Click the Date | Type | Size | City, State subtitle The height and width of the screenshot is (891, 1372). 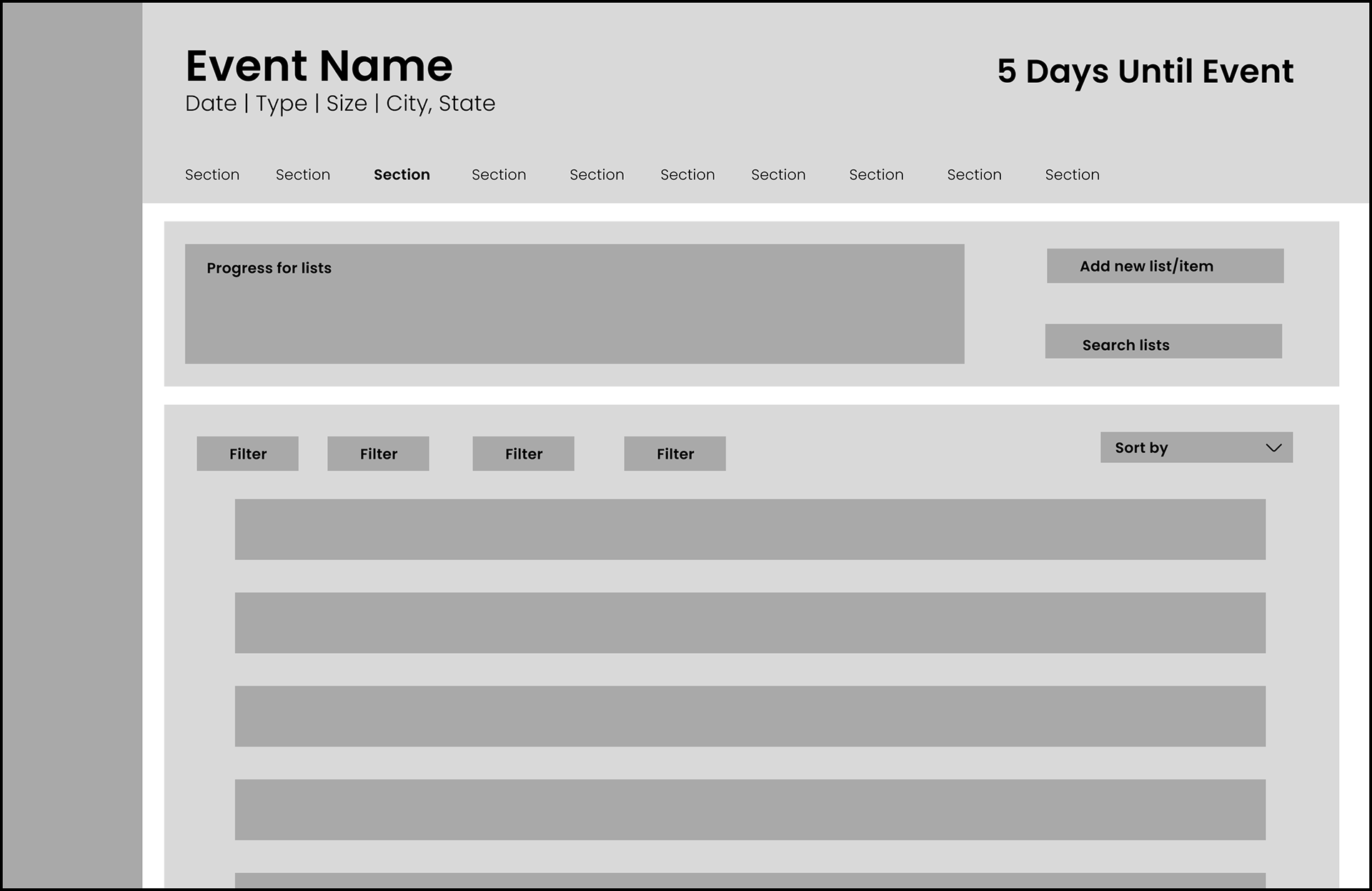point(340,104)
